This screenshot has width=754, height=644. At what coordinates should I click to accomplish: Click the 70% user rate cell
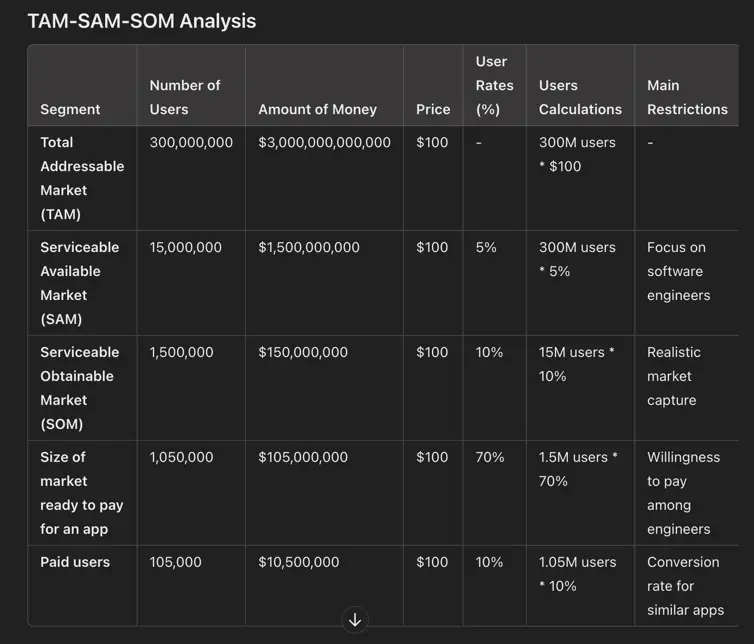pos(490,457)
